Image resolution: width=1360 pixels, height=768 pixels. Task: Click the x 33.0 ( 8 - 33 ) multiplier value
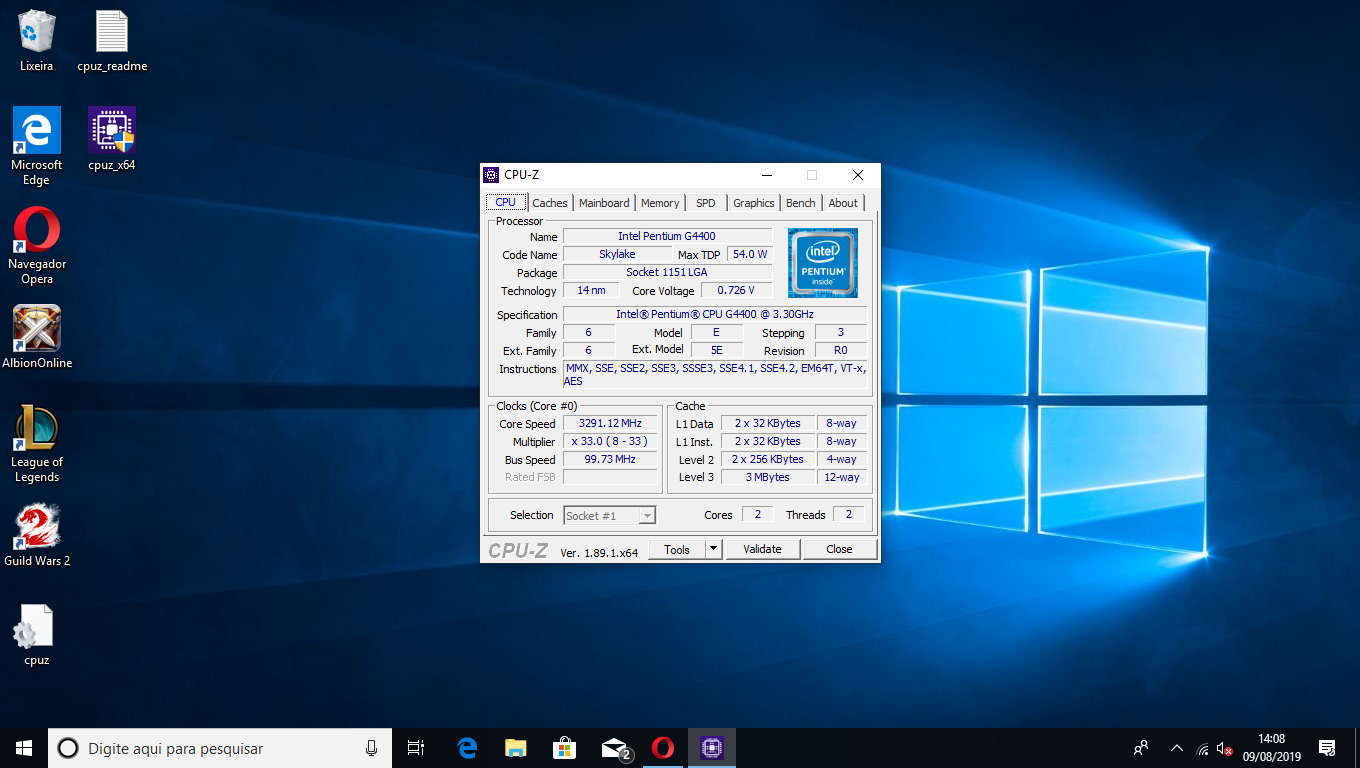click(610, 441)
